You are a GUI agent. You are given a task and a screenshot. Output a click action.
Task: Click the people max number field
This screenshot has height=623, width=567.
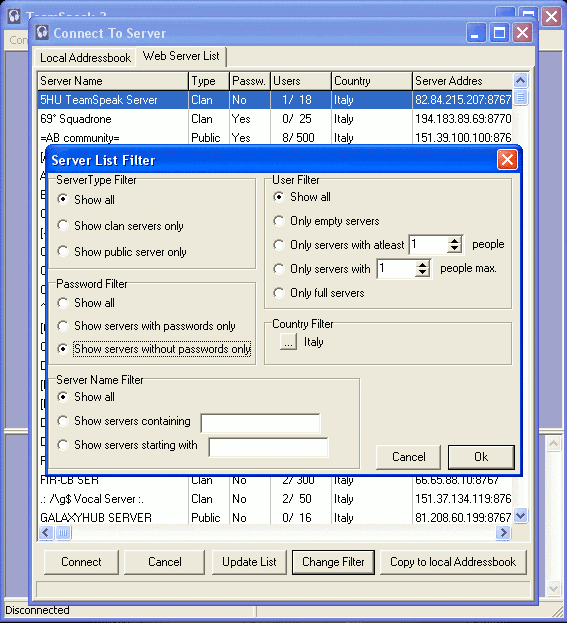397,269
